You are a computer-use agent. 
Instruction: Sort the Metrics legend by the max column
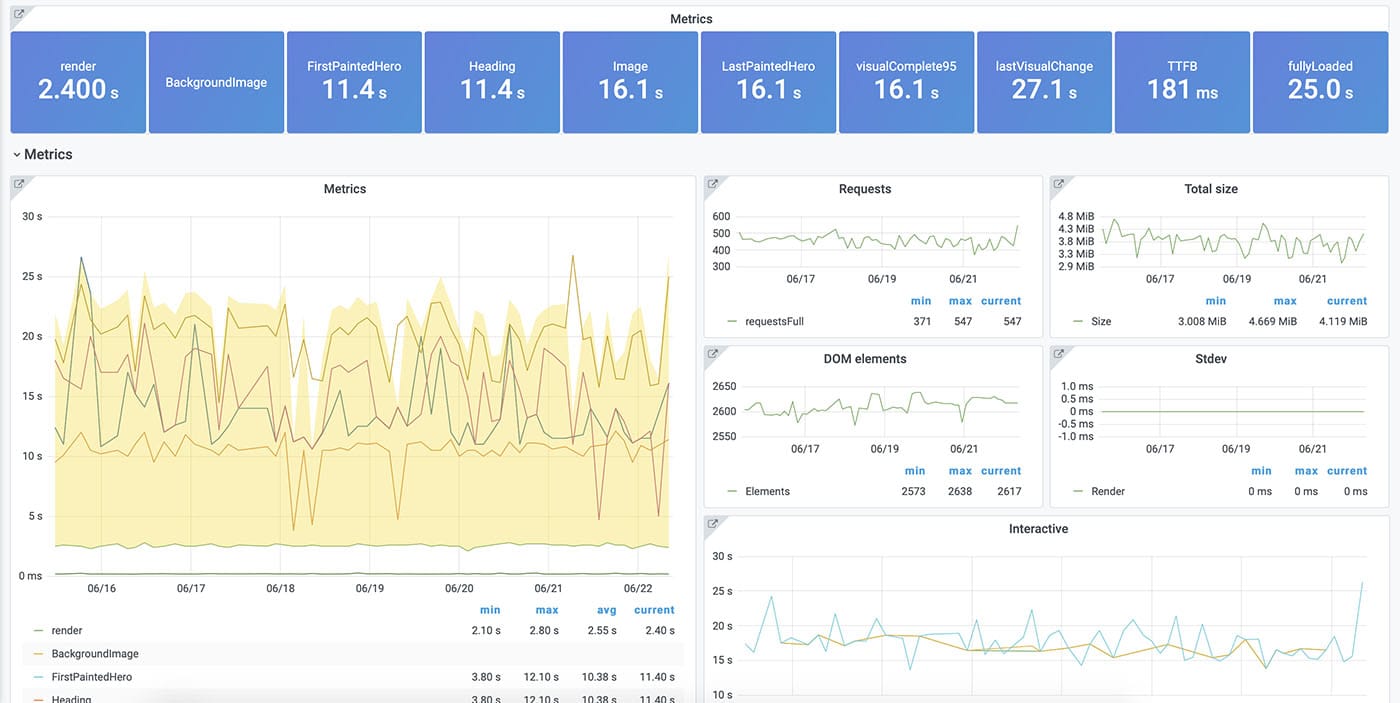click(x=546, y=609)
